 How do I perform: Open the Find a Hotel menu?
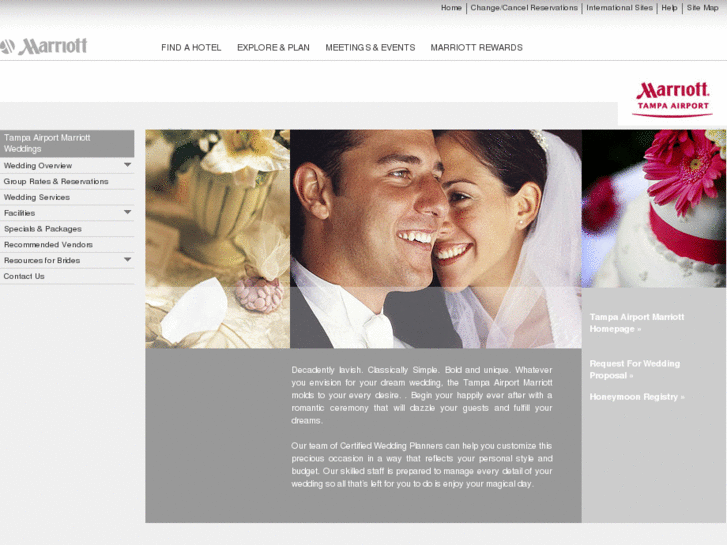191,47
